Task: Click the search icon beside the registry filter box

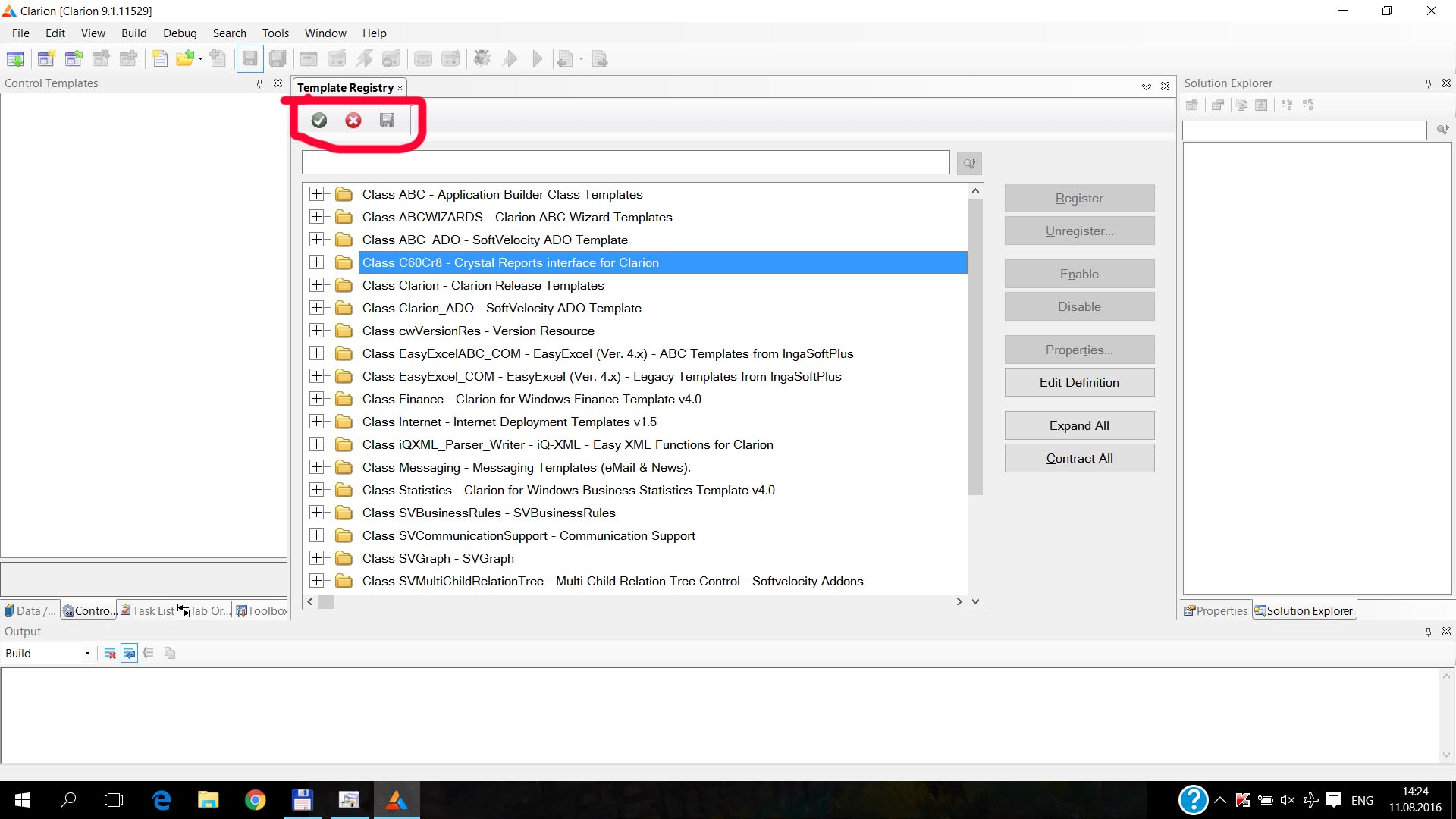Action: 969,163
